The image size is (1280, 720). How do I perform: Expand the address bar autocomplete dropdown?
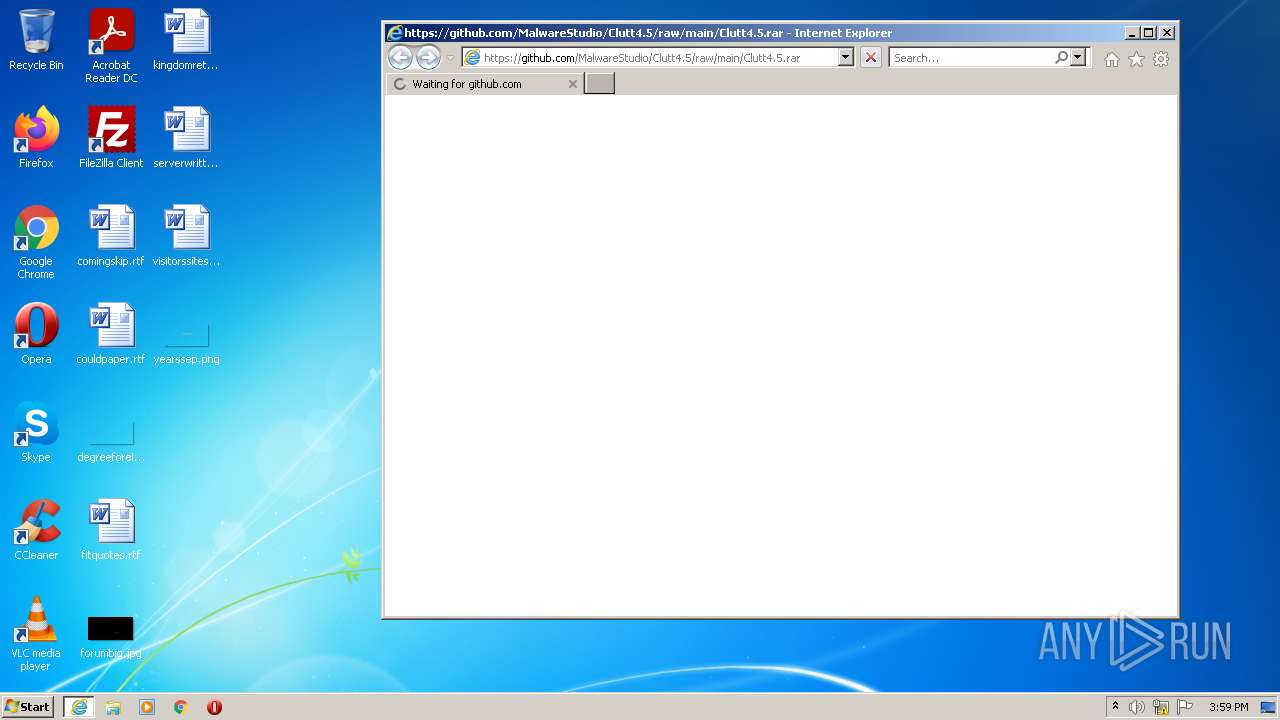845,58
